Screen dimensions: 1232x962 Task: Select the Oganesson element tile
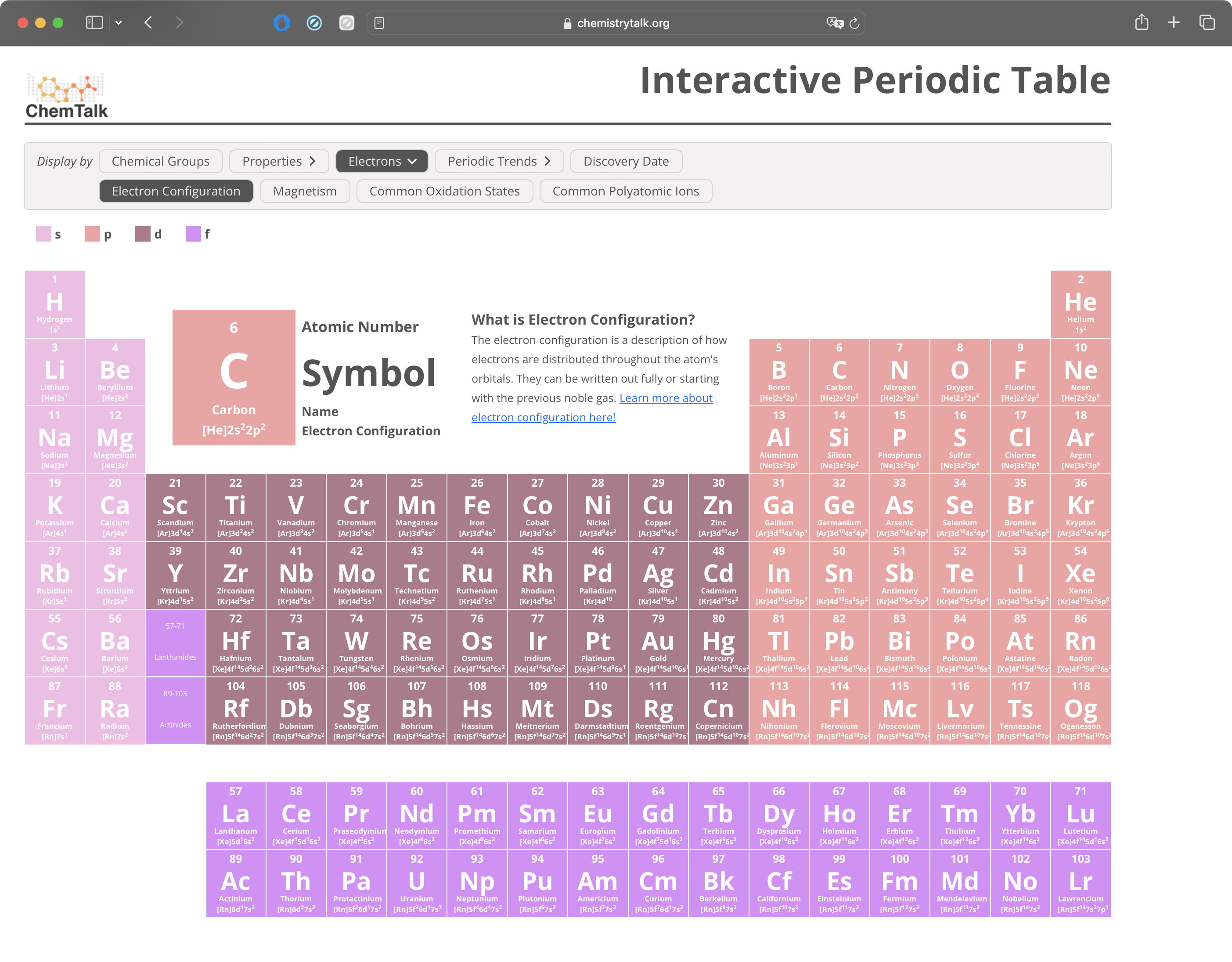point(1080,710)
